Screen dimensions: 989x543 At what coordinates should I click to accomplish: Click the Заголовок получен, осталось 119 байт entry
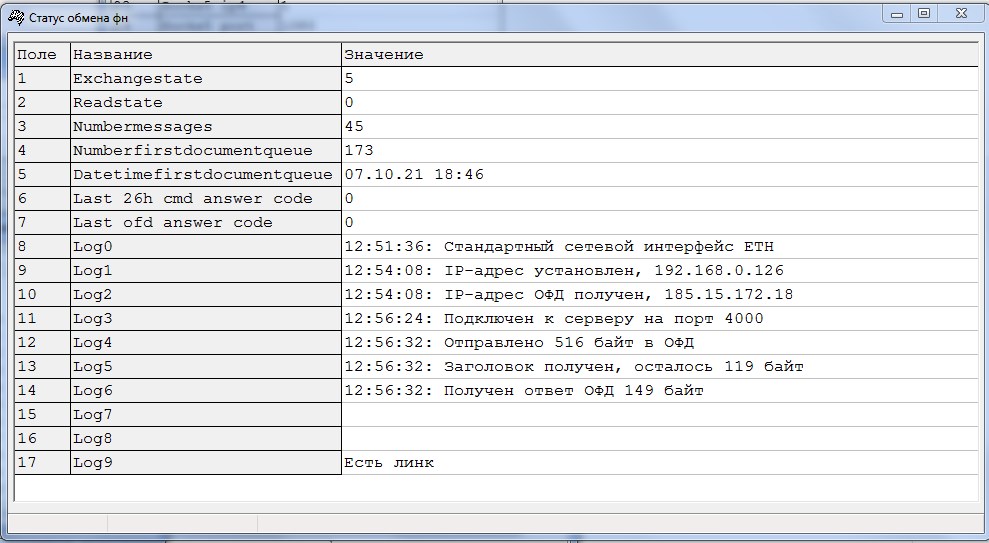point(660,366)
